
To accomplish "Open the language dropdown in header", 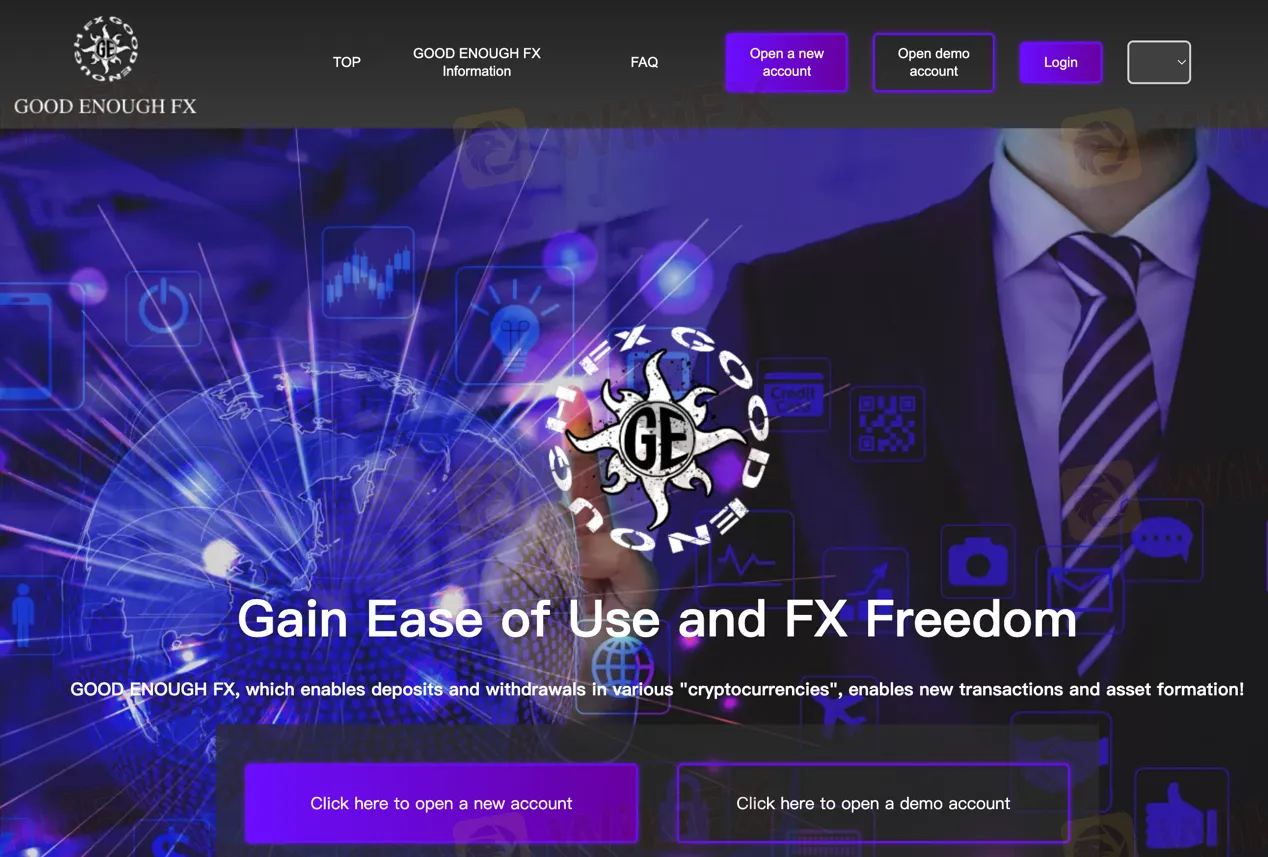I will 1159,62.
